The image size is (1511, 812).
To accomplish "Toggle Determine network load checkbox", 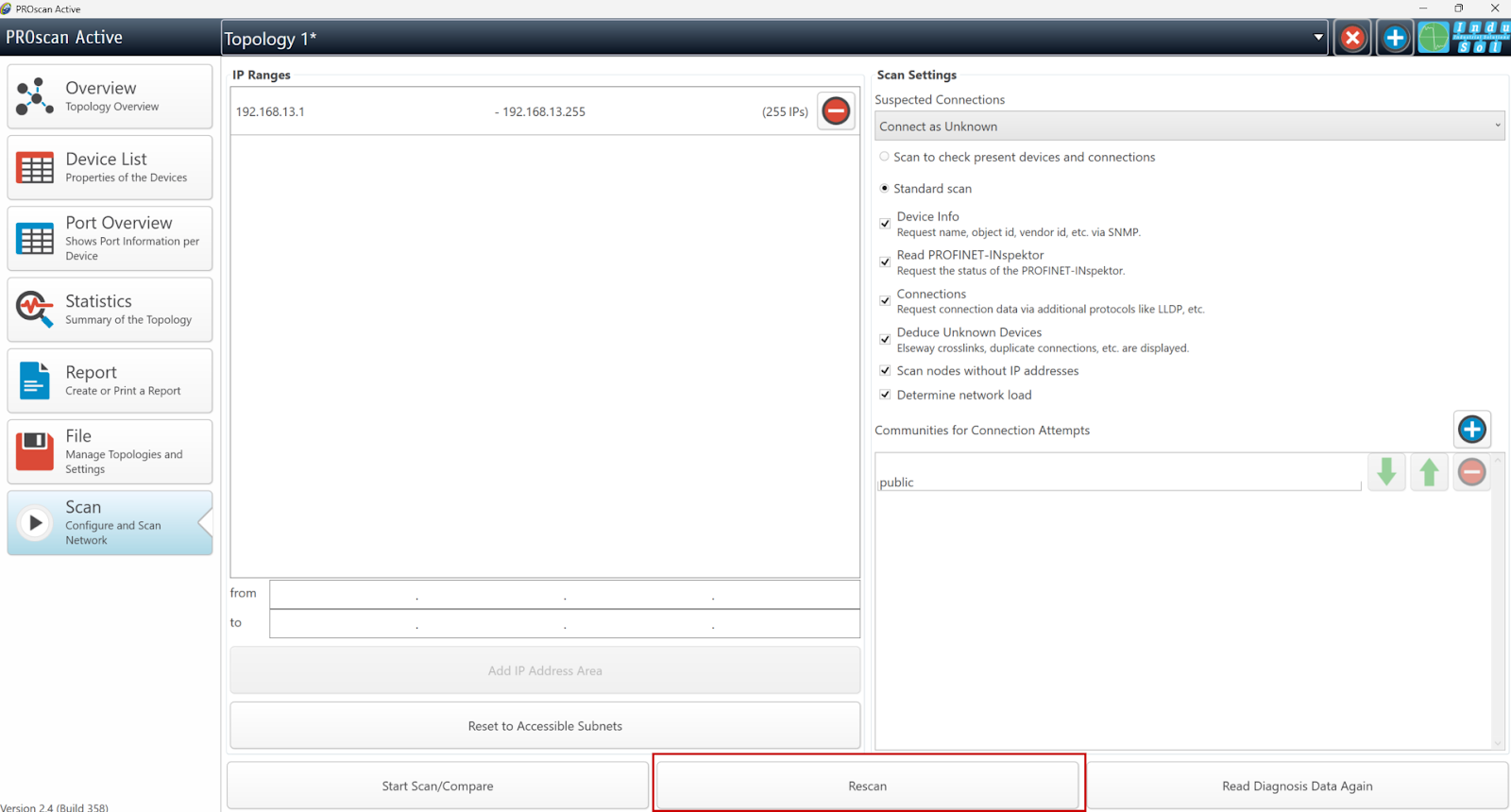I will 885,395.
